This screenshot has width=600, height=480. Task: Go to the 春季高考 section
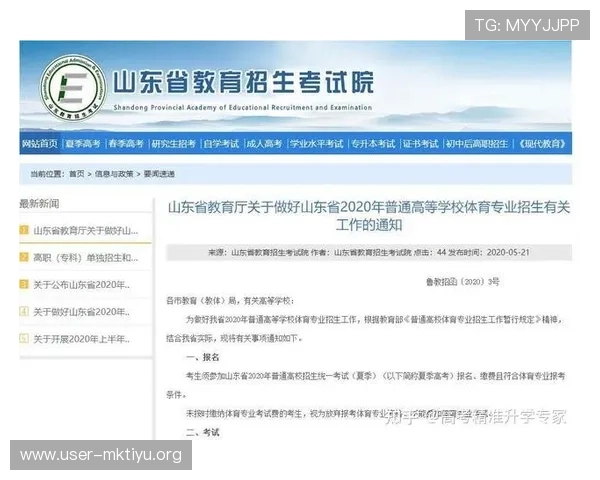[126, 144]
